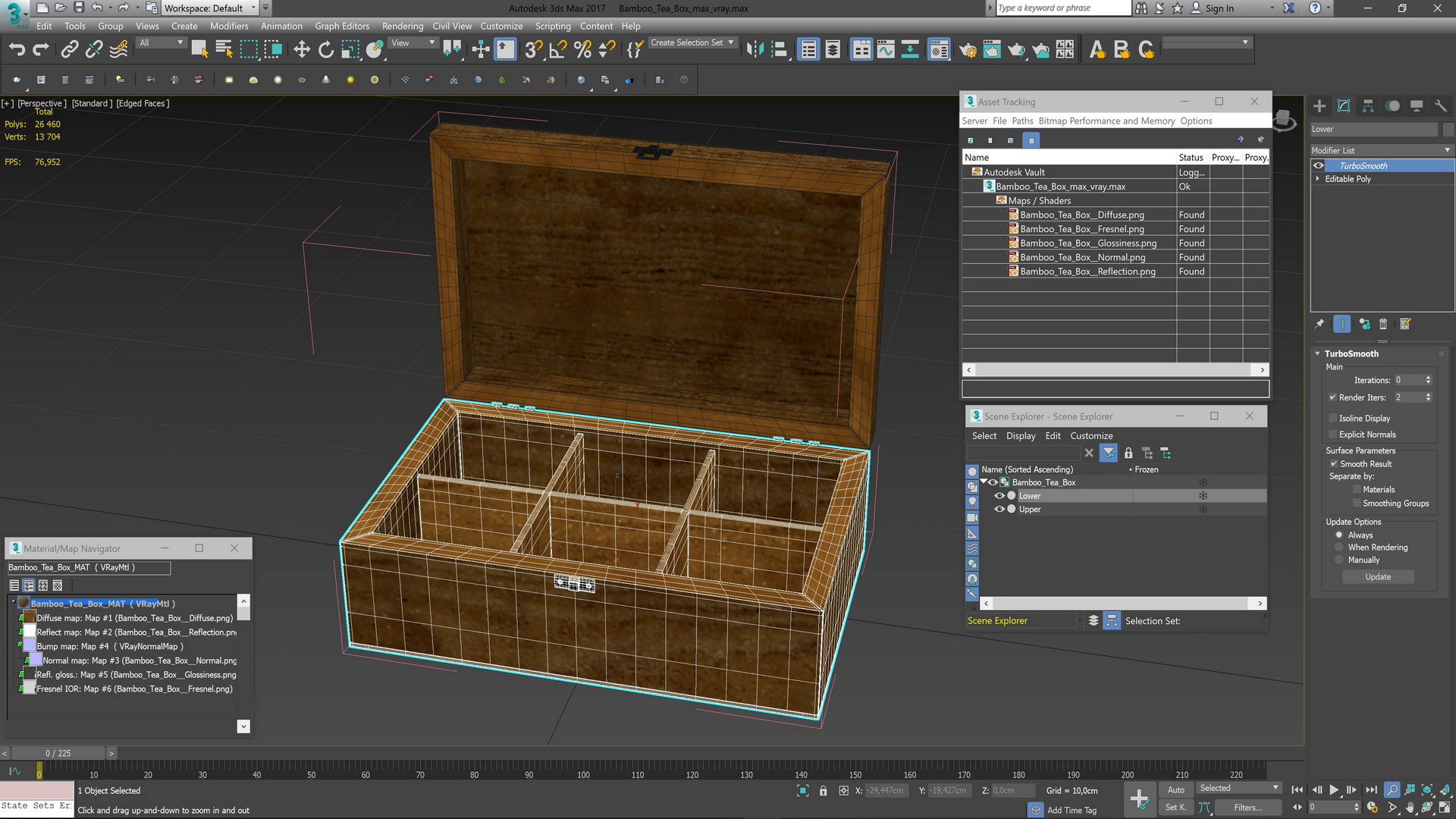Click the Toggle Scene Explorer toolbar icon
1456x819 pixels.
tap(809, 50)
